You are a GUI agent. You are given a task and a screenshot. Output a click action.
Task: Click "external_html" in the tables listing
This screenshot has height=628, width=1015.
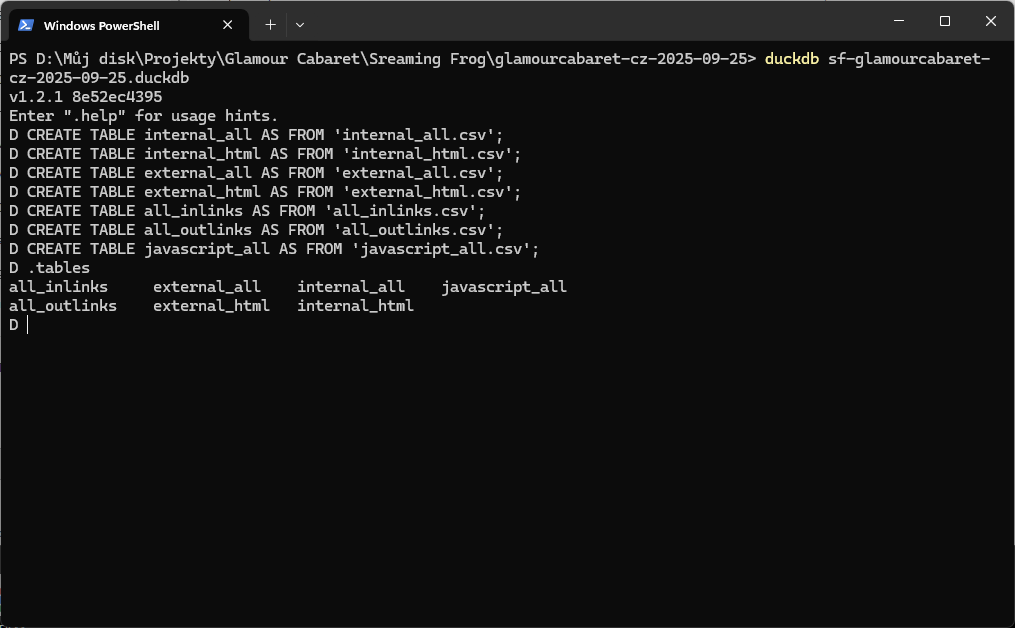(x=211, y=306)
